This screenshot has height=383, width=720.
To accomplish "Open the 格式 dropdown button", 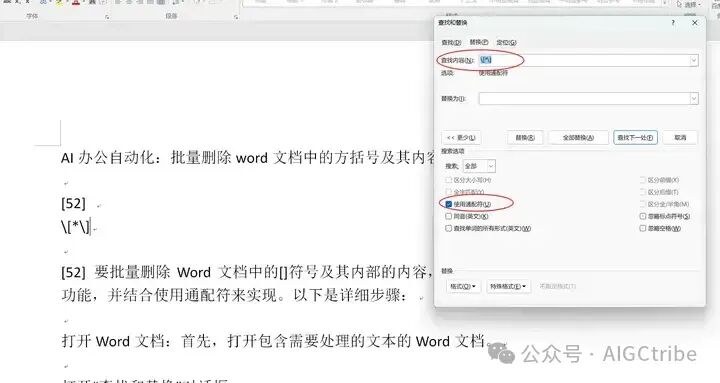I will tap(462, 286).
